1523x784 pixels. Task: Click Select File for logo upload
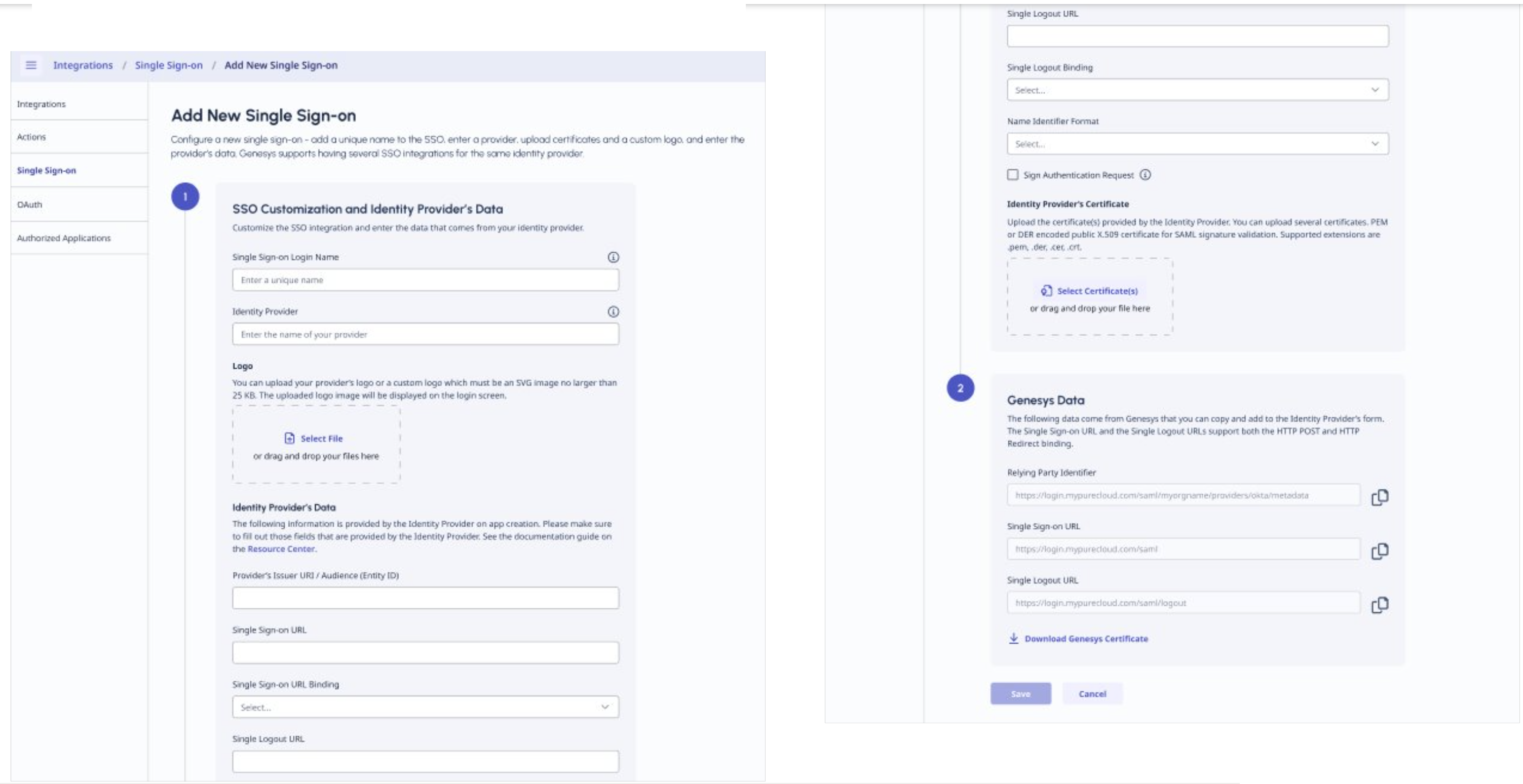coord(313,439)
